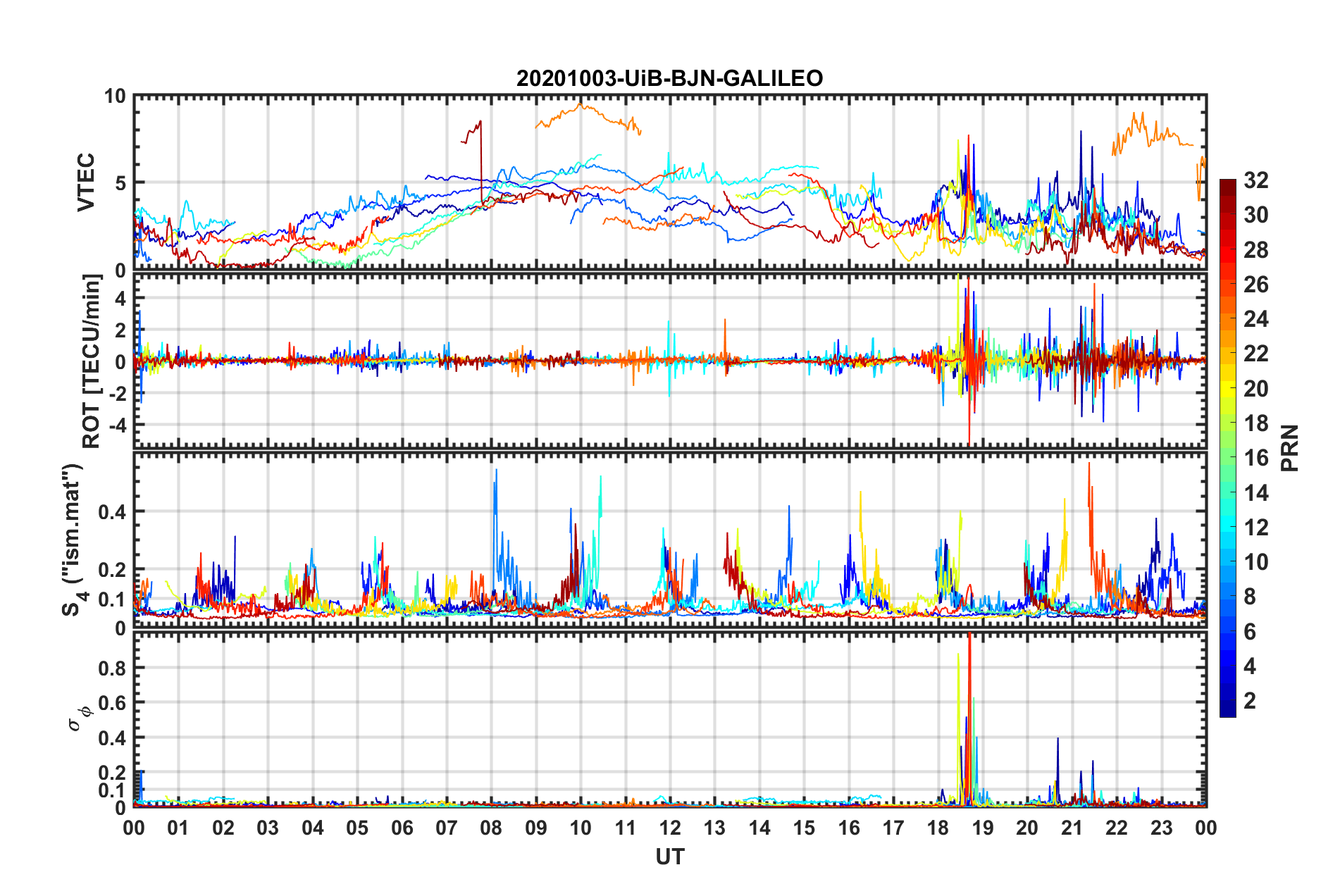Click x-axis tick label 01

click(178, 828)
